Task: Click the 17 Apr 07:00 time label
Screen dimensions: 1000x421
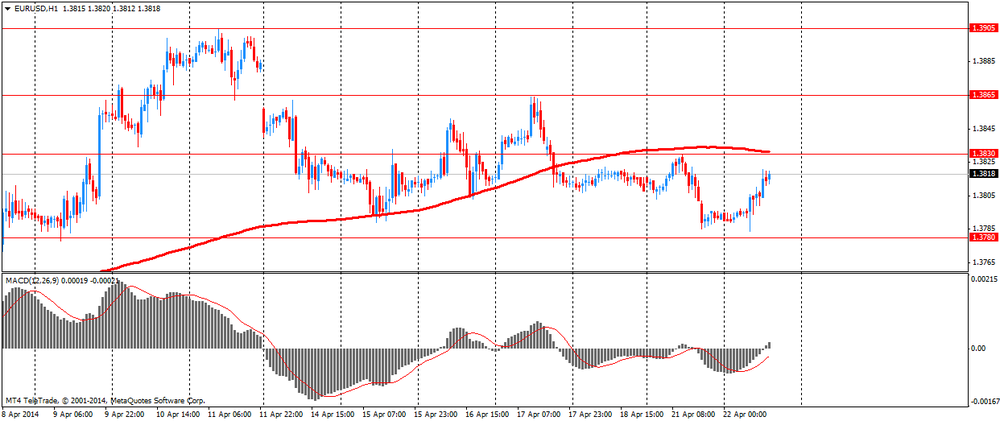Action: pos(539,412)
